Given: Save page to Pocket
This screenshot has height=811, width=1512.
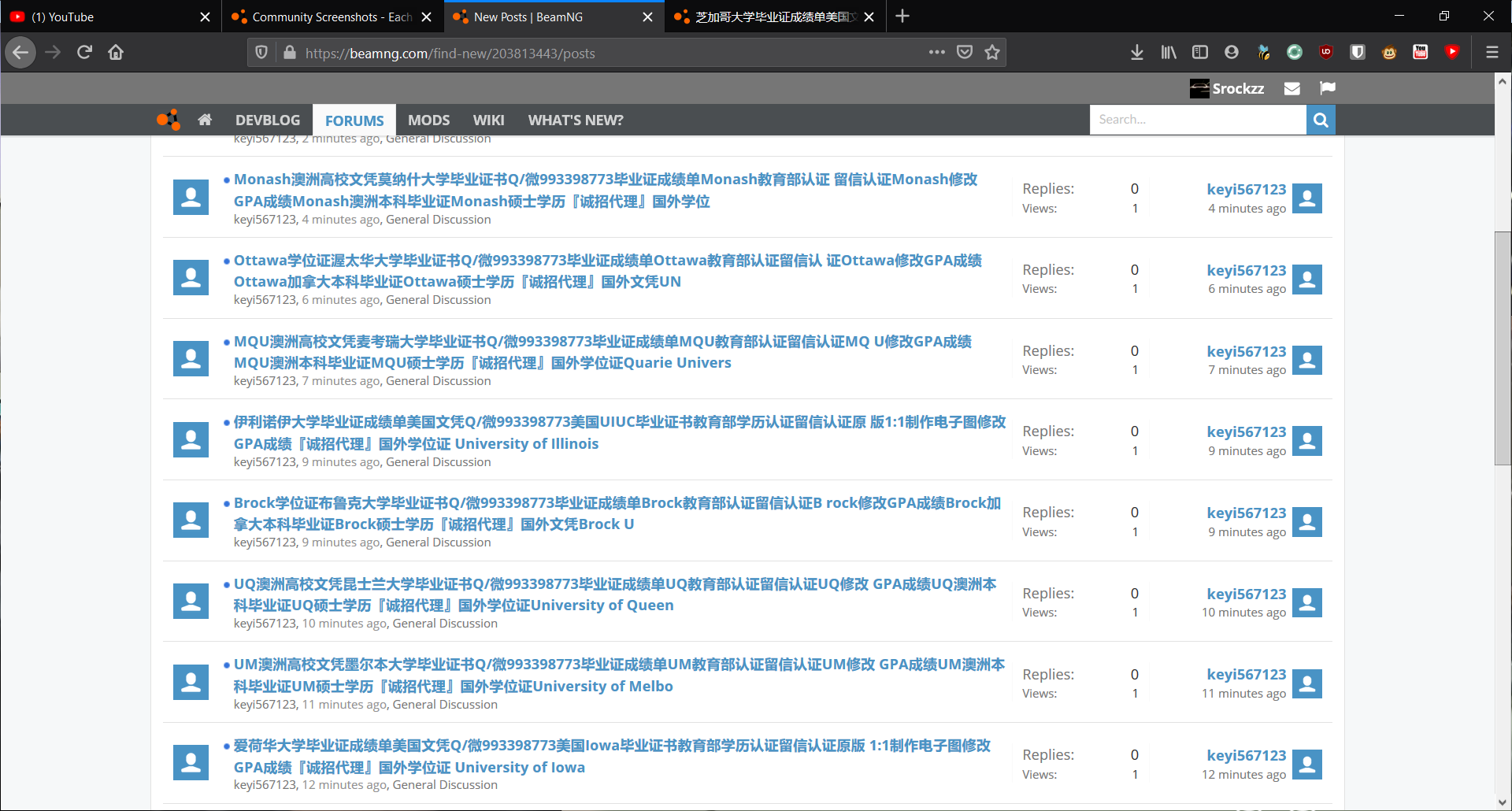Looking at the screenshot, I should coord(965,53).
